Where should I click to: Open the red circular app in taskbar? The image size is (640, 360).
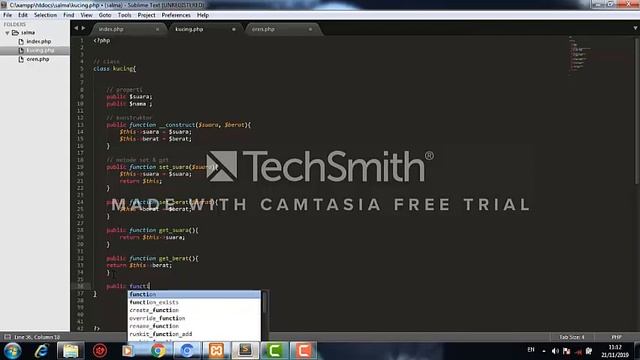click(x=100, y=351)
